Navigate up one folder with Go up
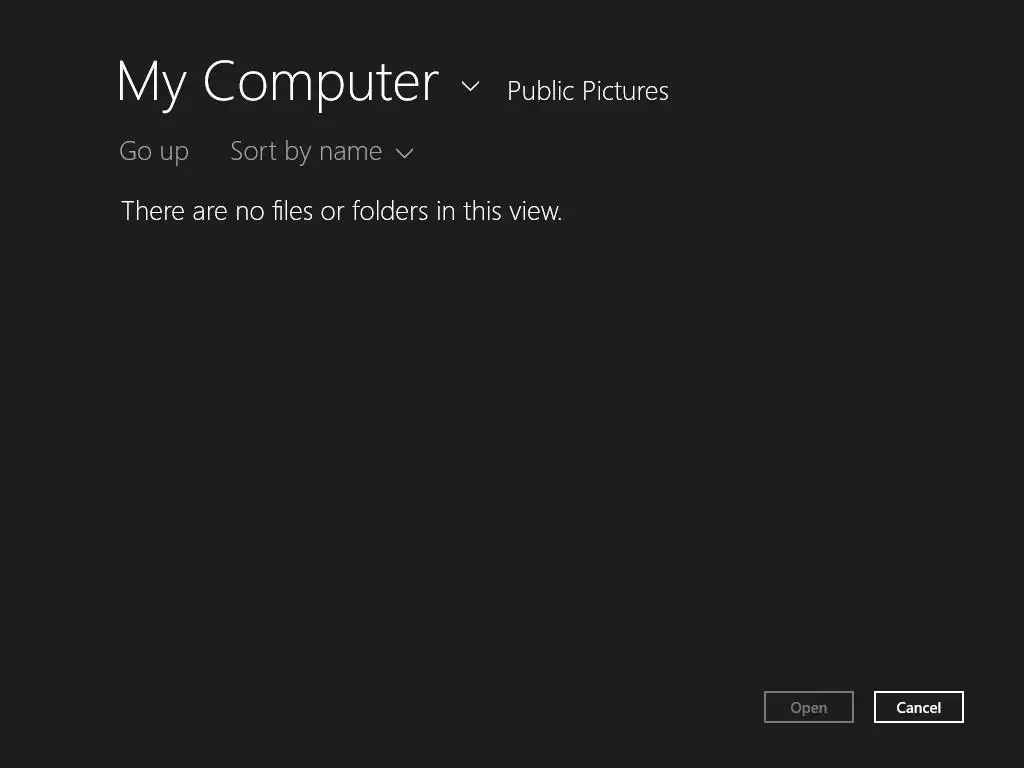The height and width of the screenshot is (768, 1024). tap(154, 152)
